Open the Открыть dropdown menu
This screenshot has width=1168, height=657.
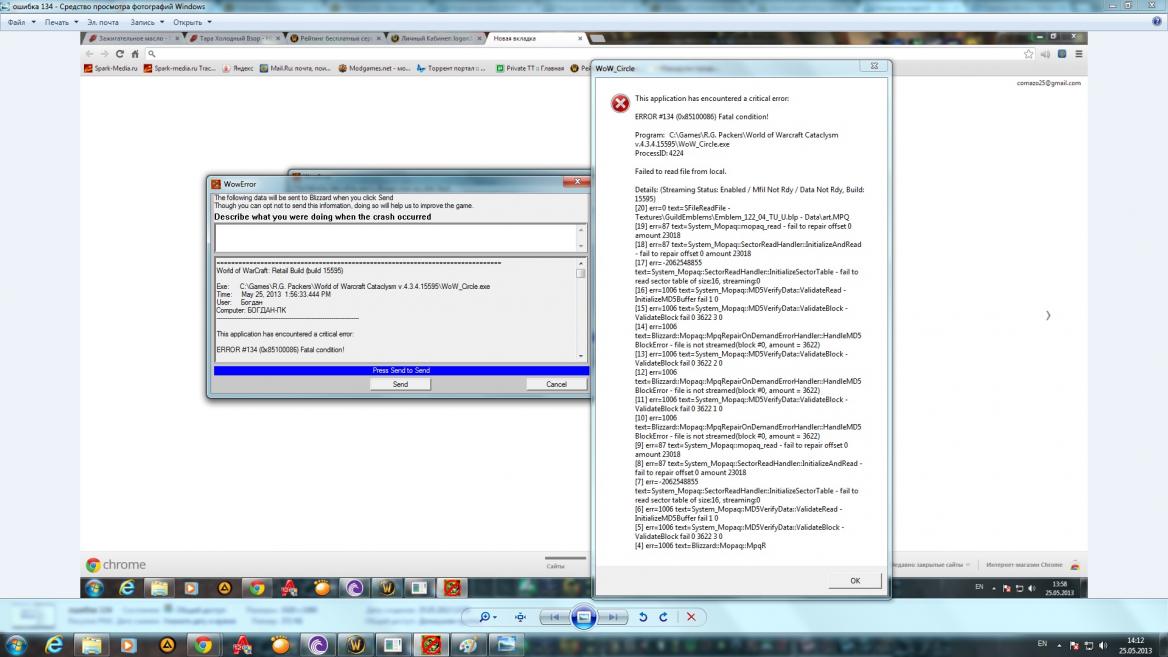190,22
